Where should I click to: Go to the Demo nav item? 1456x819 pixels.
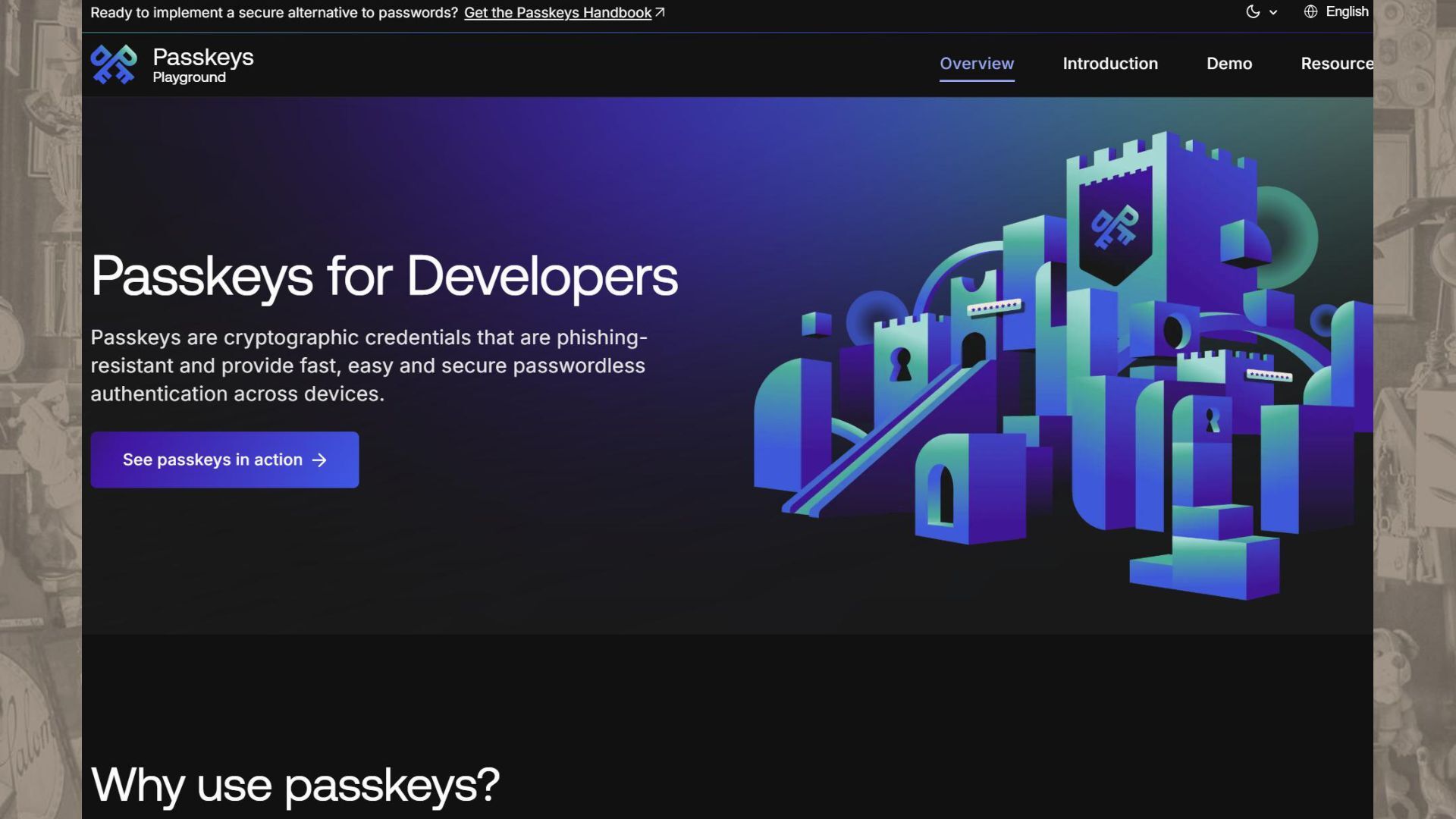(1229, 64)
